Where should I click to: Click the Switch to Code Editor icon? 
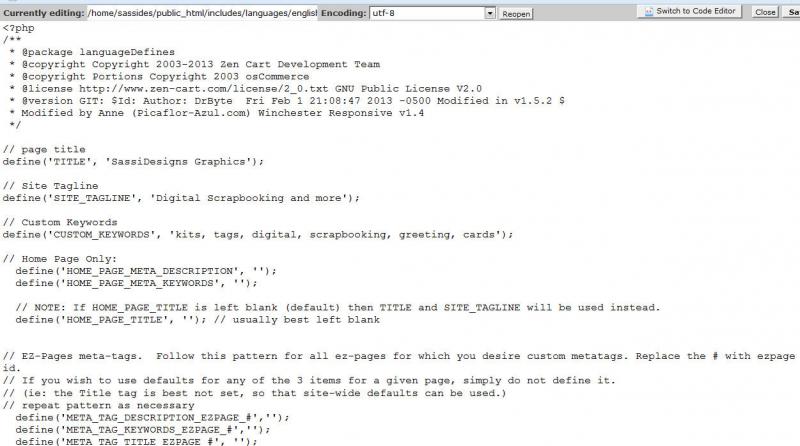click(x=649, y=11)
